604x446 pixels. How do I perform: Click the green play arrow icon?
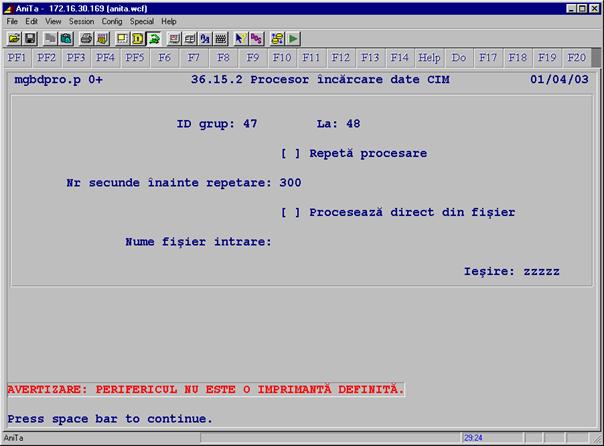pos(294,38)
